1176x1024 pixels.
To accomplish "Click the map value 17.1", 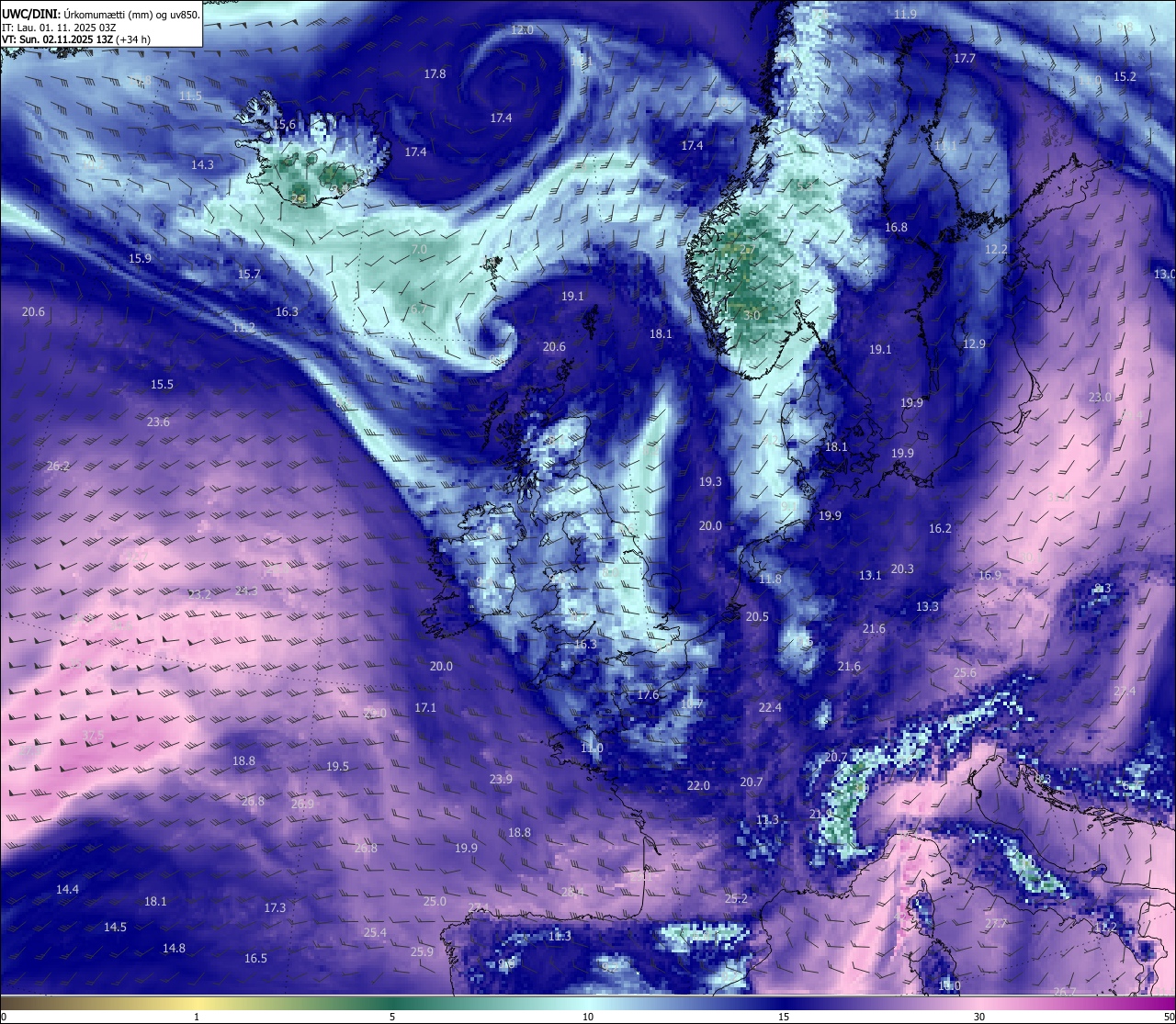I will point(425,708).
